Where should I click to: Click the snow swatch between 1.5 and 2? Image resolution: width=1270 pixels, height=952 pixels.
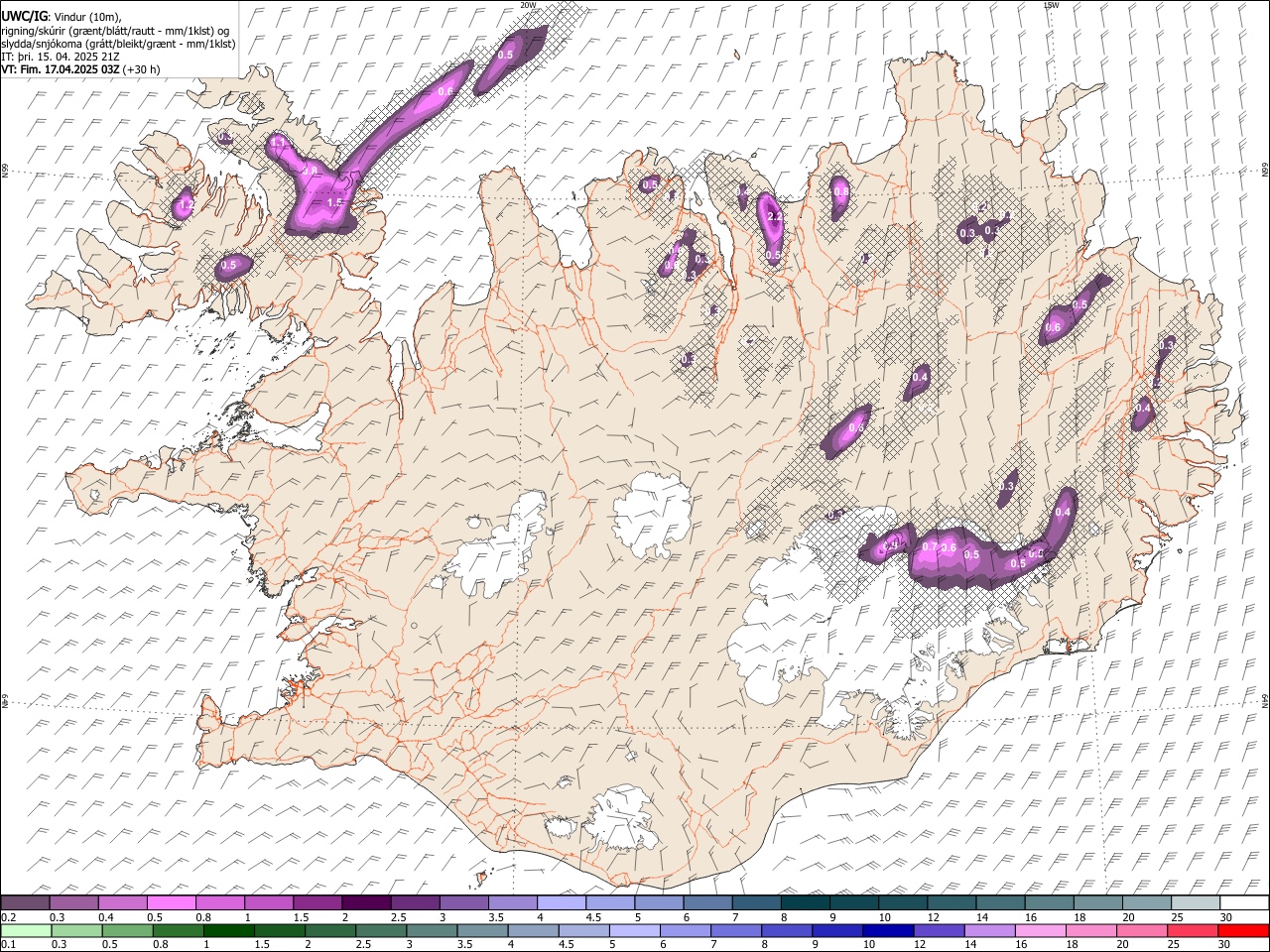click(x=317, y=903)
